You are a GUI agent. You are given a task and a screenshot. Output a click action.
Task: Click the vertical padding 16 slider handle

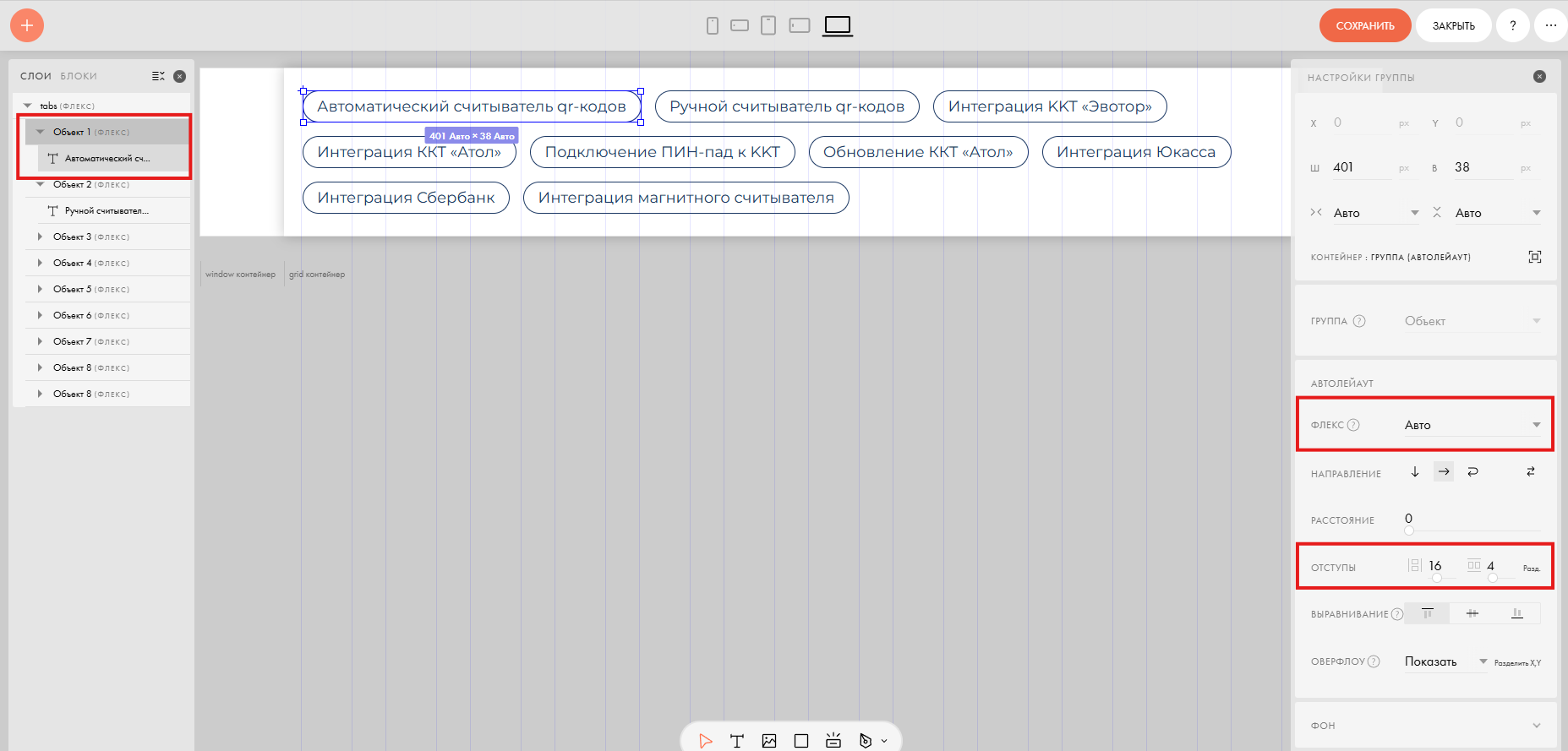(x=1437, y=578)
